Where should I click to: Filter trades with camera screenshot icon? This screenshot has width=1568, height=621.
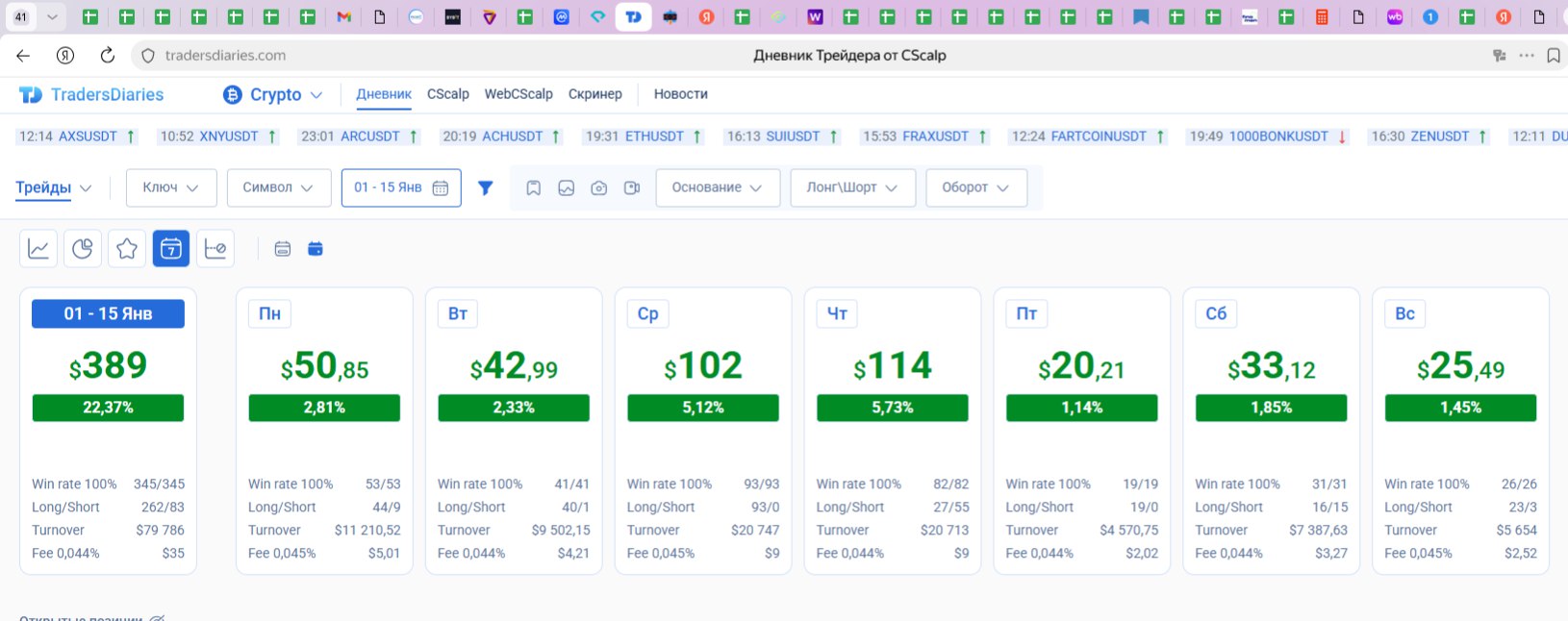click(598, 188)
